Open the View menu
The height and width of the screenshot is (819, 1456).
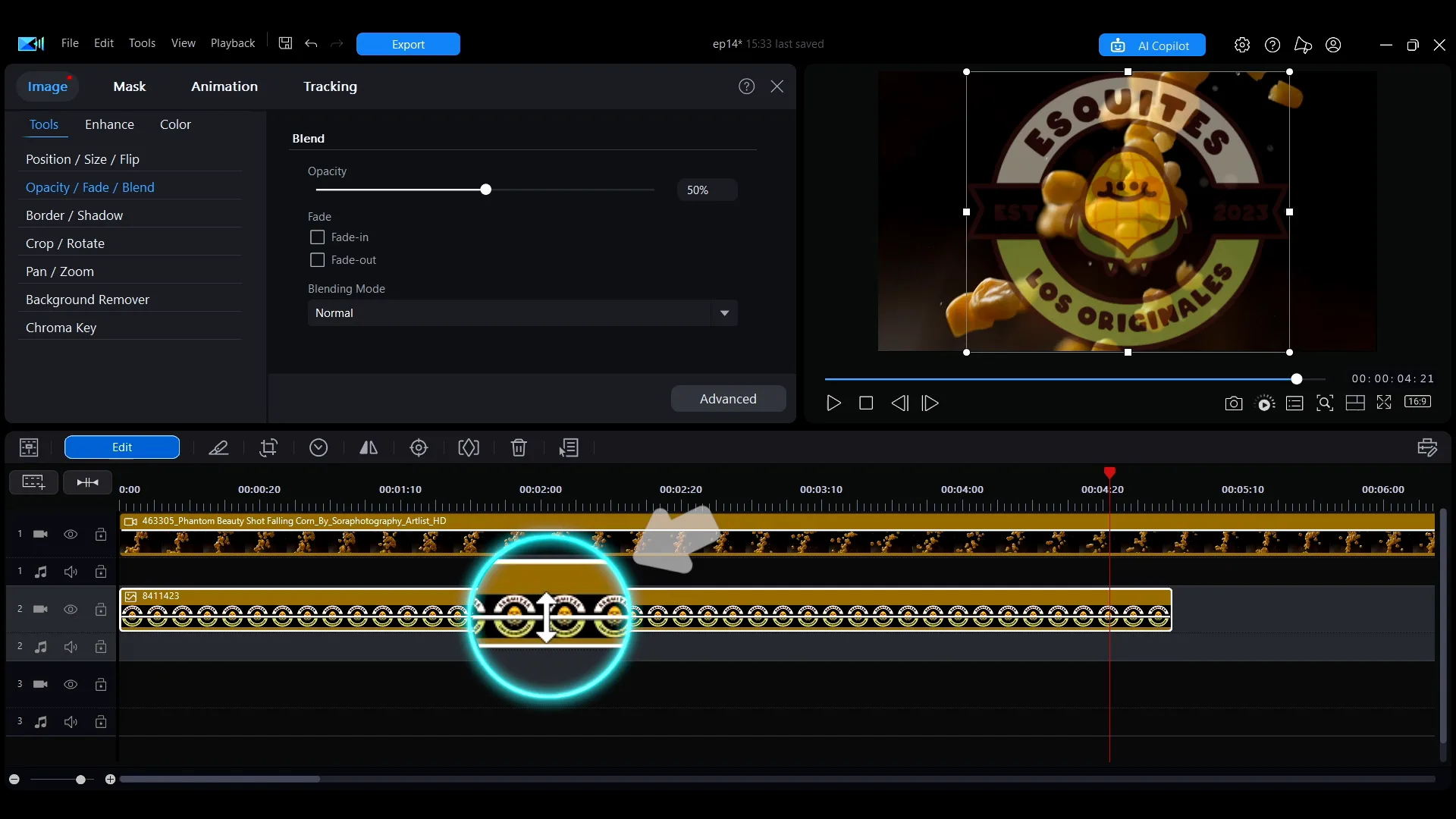[x=184, y=43]
